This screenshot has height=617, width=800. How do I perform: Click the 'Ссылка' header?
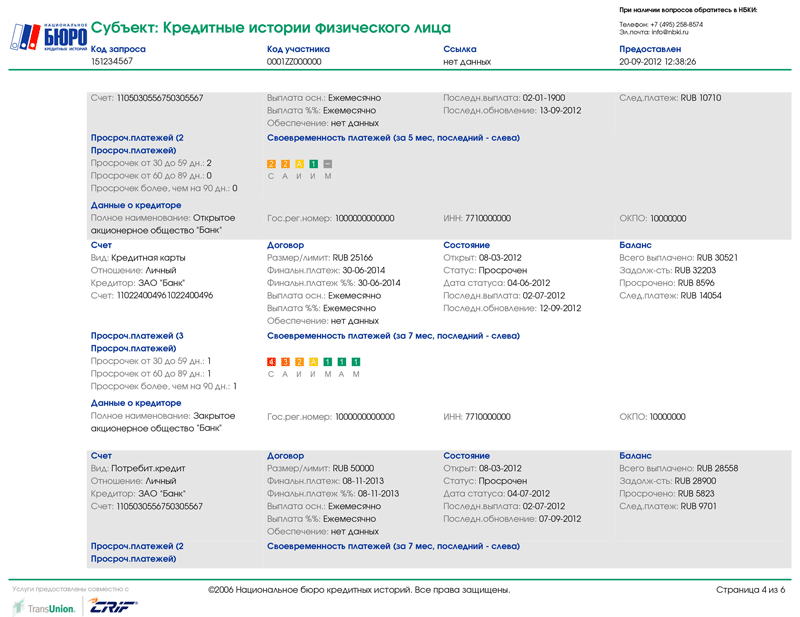[460, 49]
